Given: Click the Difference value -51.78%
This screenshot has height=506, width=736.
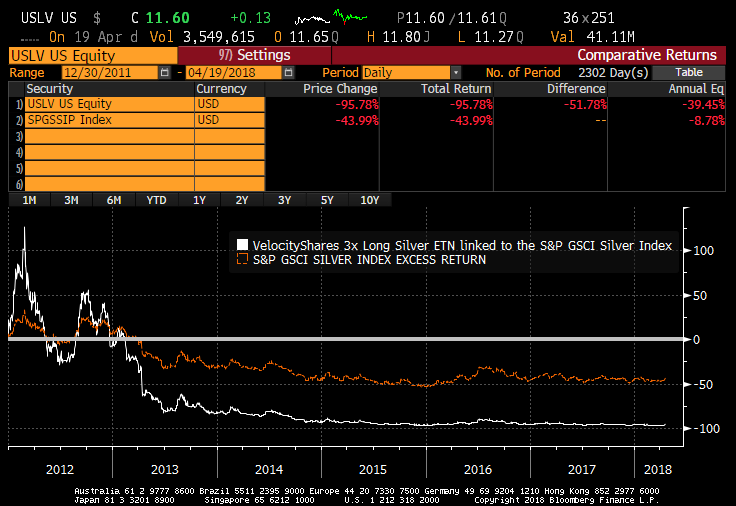Looking at the screenshot, I should click(585, 105).
